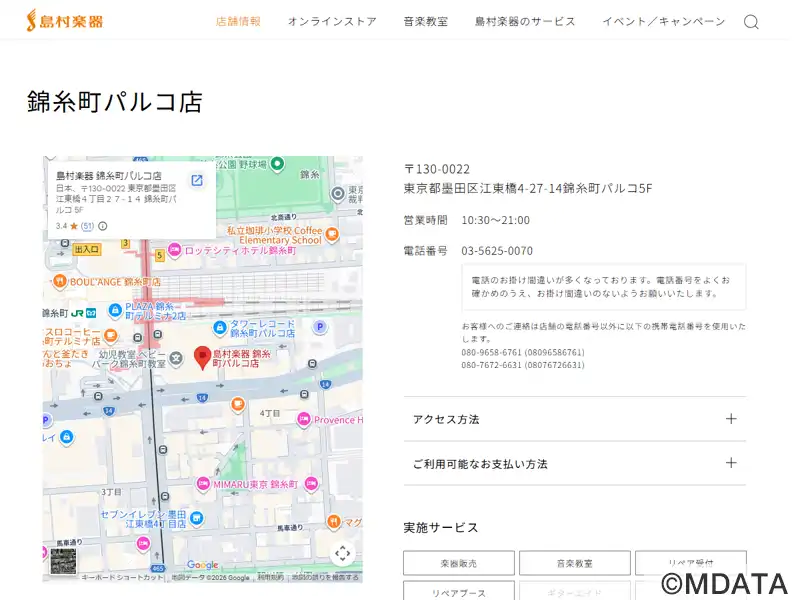Click the rating info icon in map card
Image resolution: width=800 pixels, height=600 pixels.
(103, 226)
